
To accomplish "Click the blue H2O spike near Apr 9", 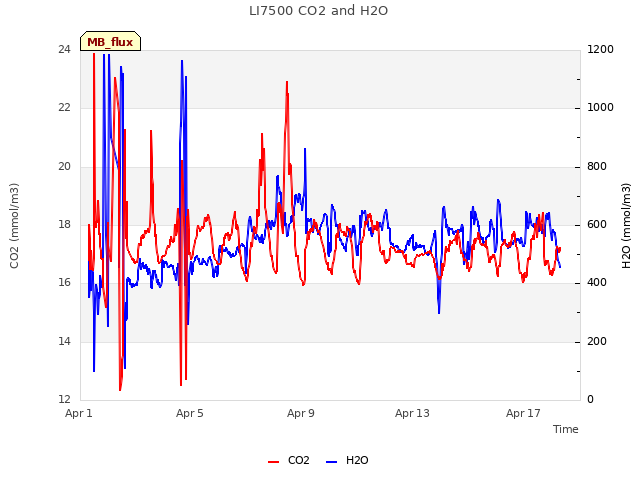I will pos(304,149).
